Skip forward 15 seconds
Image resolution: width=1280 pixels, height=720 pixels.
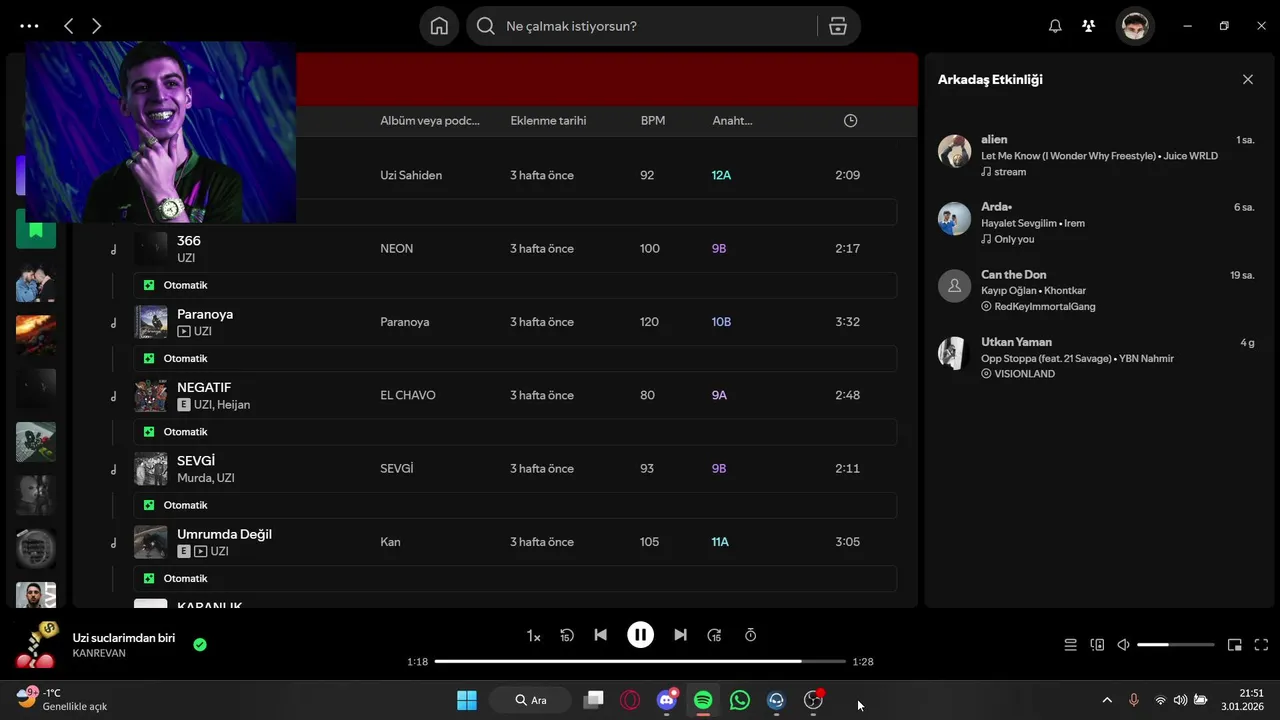pos(714,635)
